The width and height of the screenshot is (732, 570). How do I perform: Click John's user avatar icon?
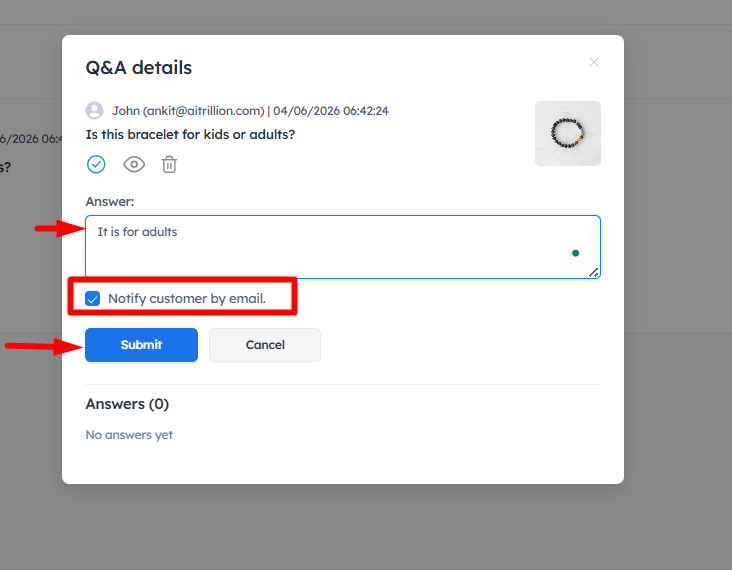pos(95,111)
